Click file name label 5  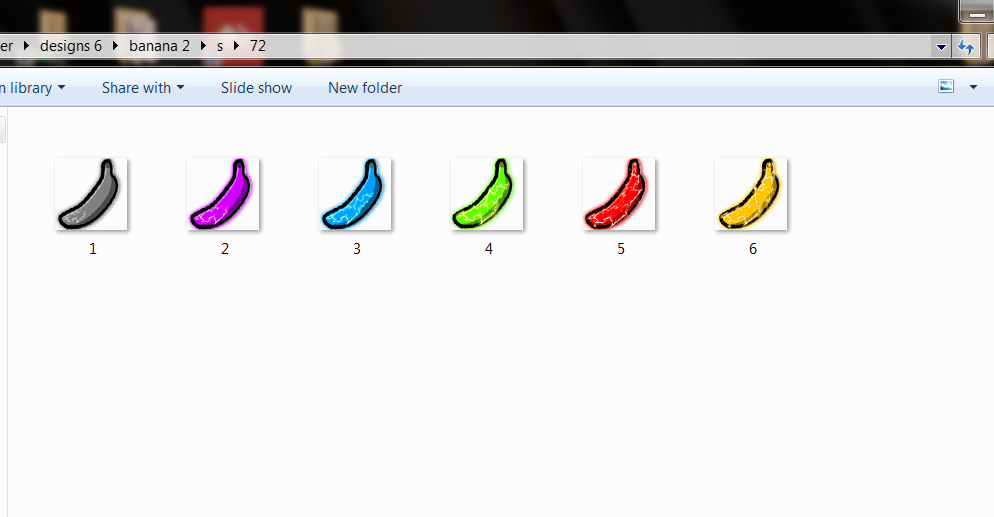pyautogui.click(x=621, y=249)
